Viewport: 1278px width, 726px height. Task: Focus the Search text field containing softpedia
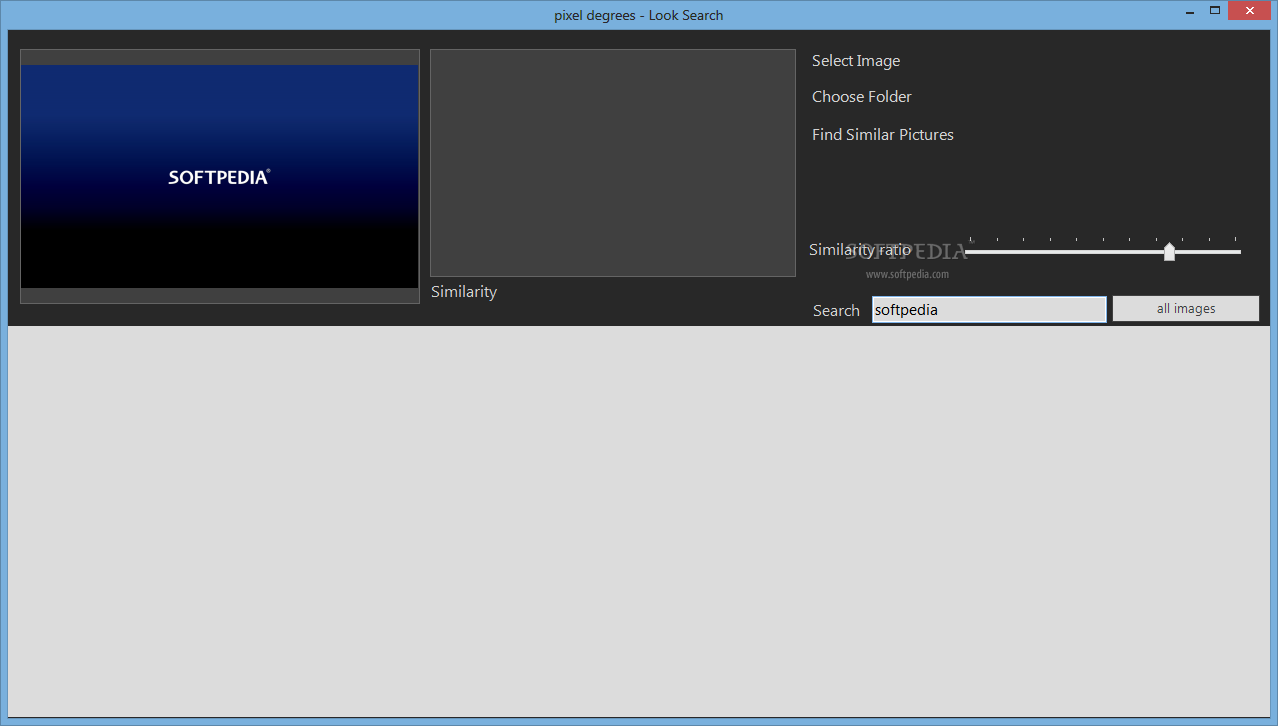(x=989, y=310)
